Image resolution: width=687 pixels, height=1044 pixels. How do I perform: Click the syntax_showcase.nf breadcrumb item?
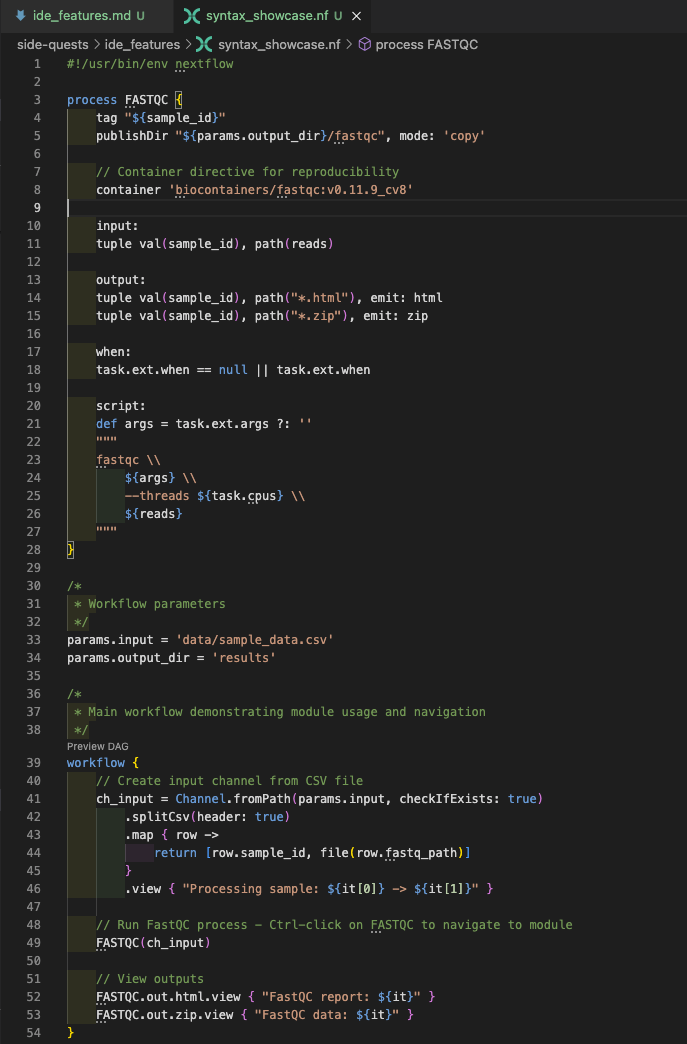click(279, 45)
